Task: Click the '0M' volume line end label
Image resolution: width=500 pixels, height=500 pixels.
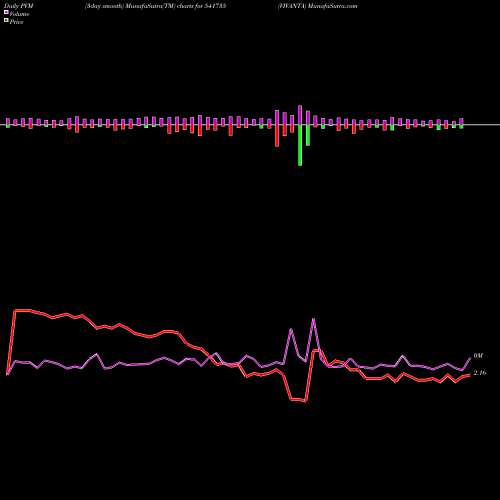Action: click(x=478, y=356)
